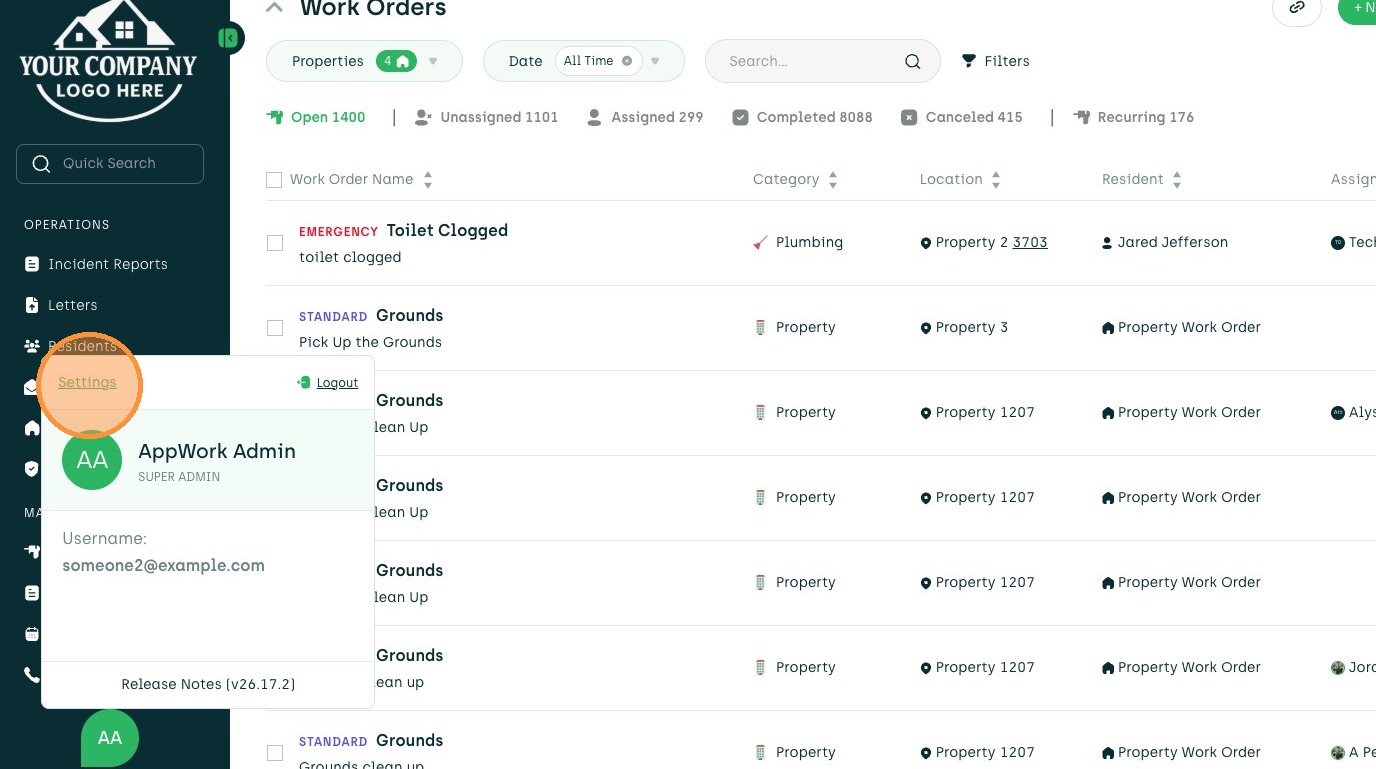This screenshot has width=1376, height=769.
Task: Clear the All Time date filter
Action: tap(627, 61)
